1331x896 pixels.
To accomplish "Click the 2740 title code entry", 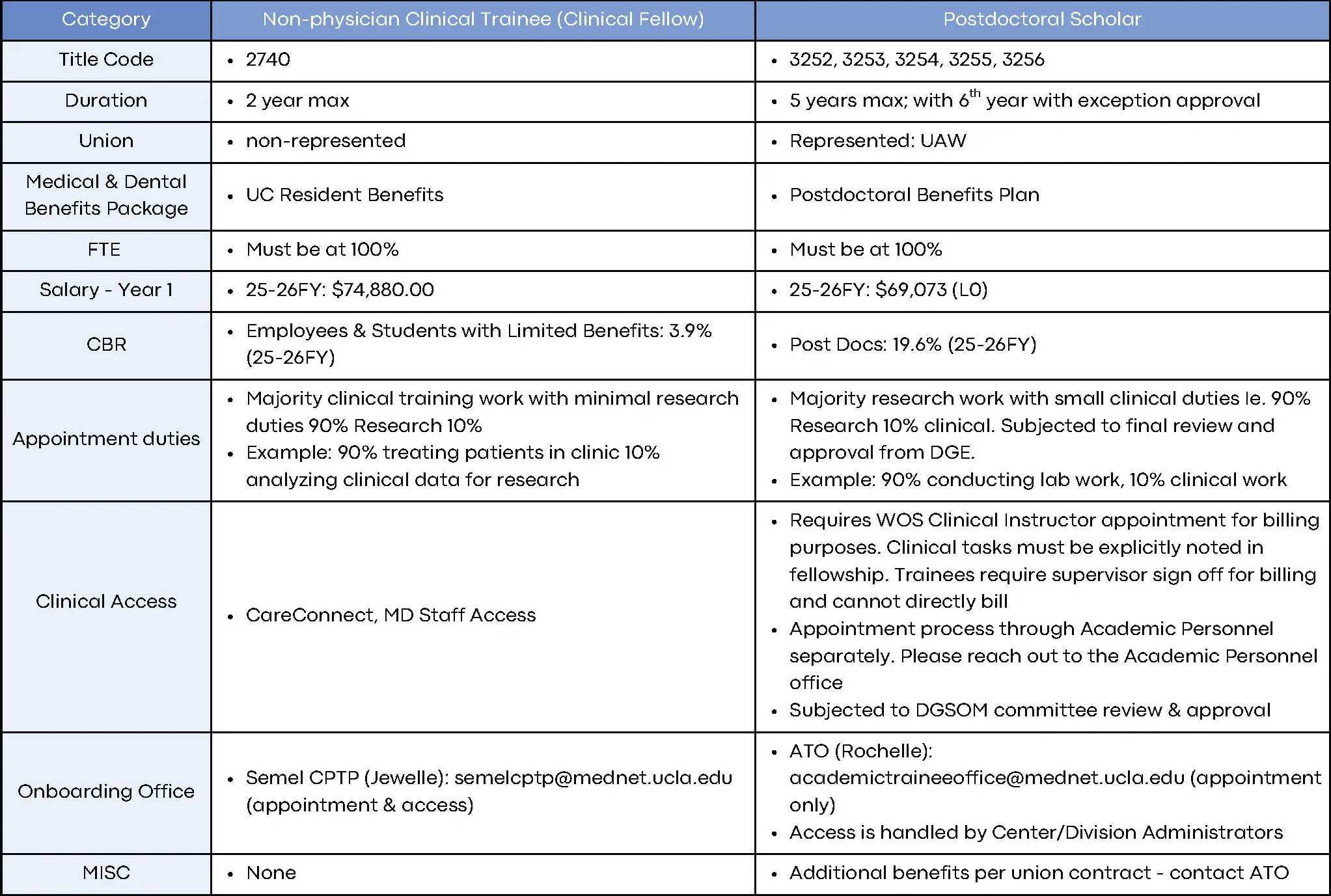I will click(268, 60).
